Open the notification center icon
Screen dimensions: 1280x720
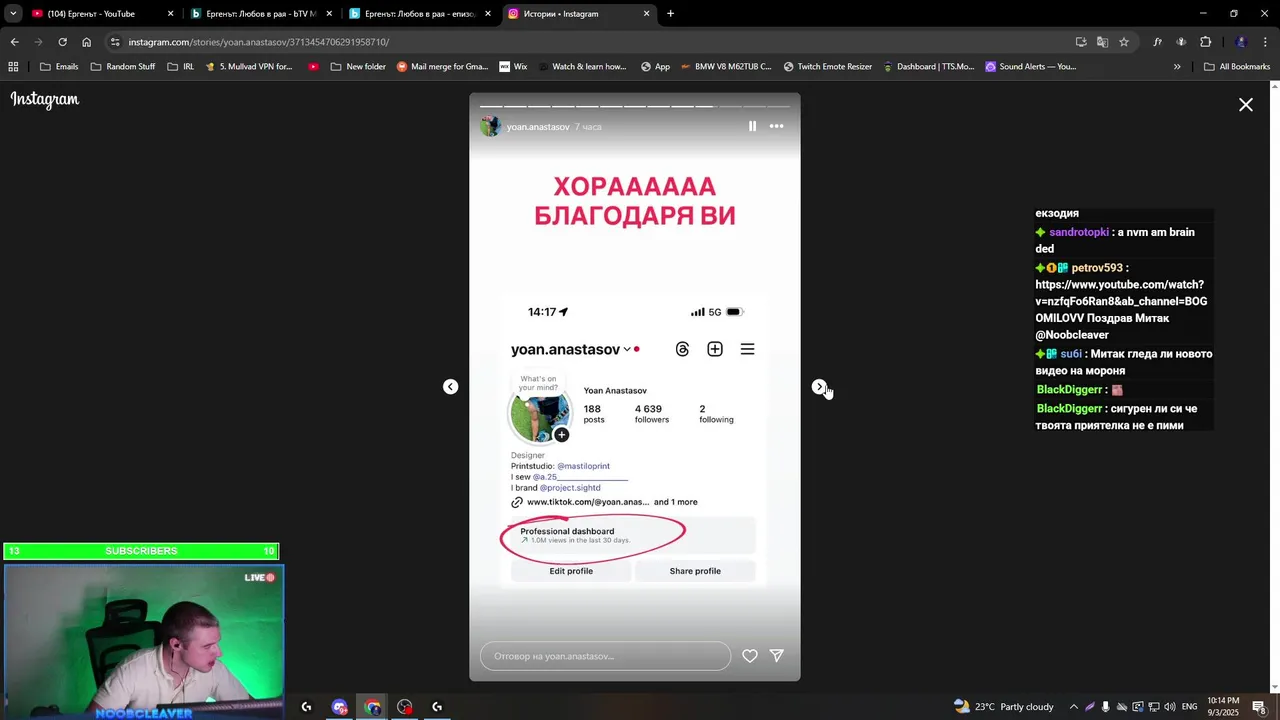pyautogui.click(x=1259, y=707)
